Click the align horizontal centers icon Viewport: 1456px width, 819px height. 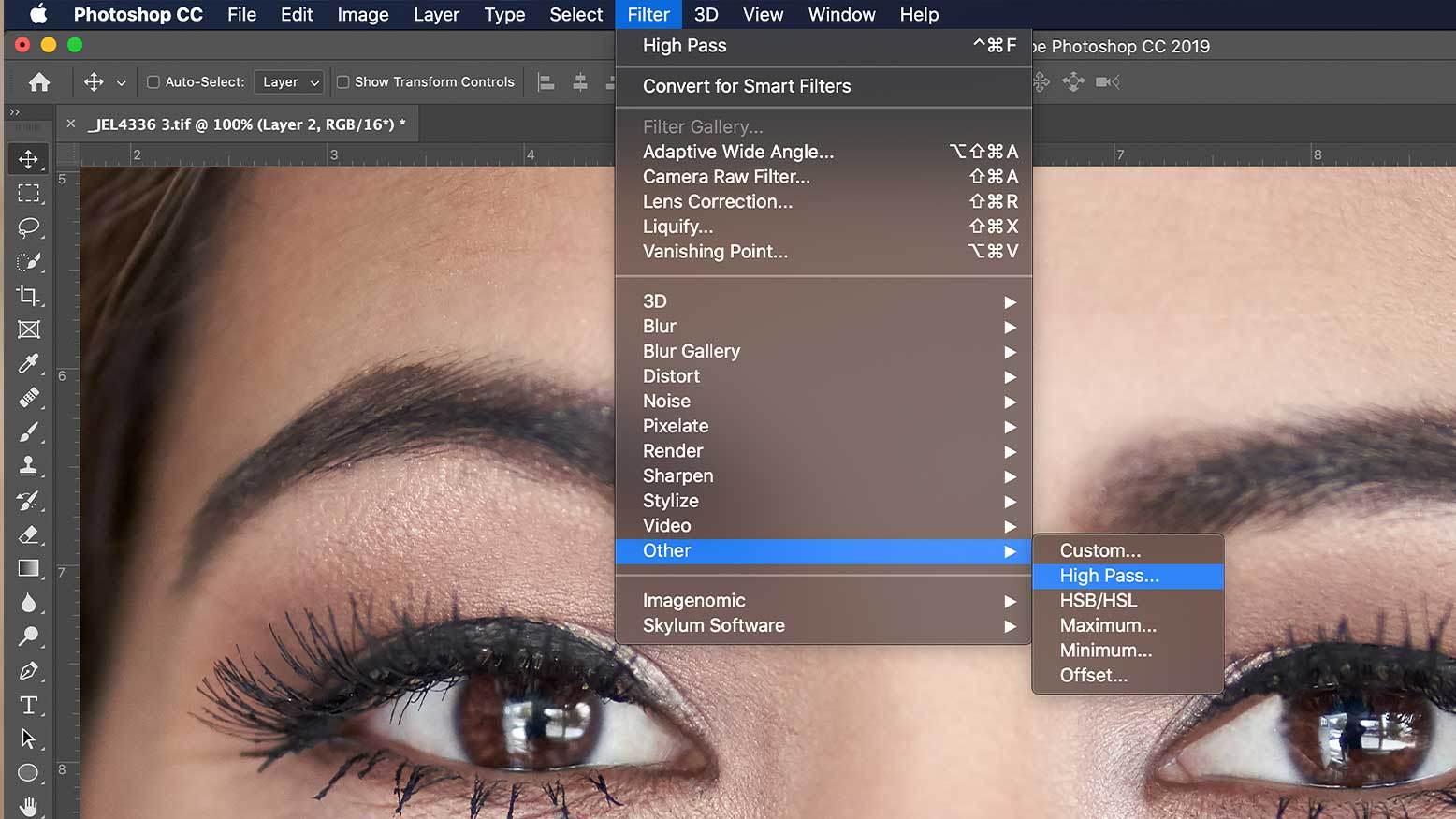pos(580,82)
